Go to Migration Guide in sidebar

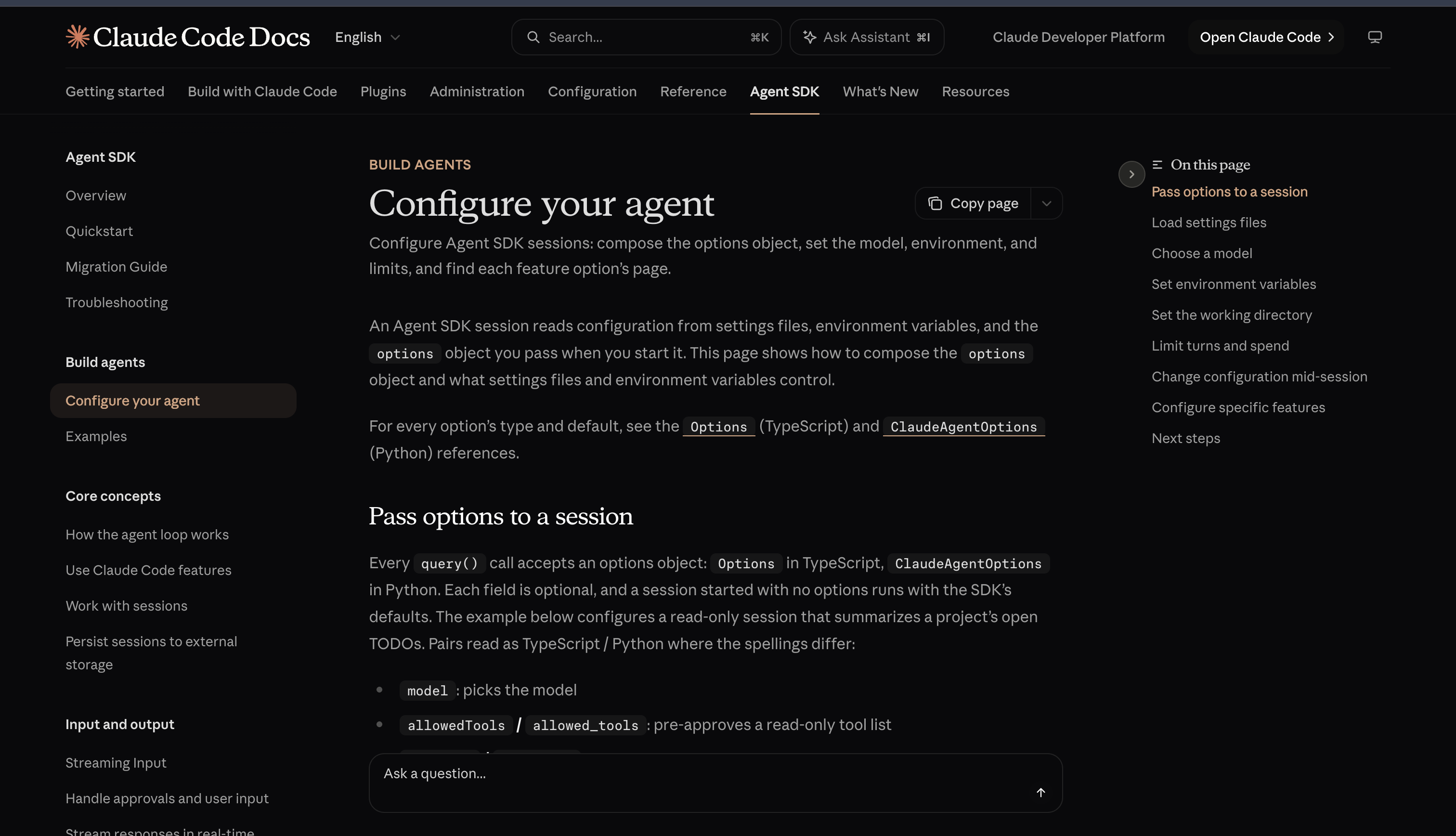117,267
